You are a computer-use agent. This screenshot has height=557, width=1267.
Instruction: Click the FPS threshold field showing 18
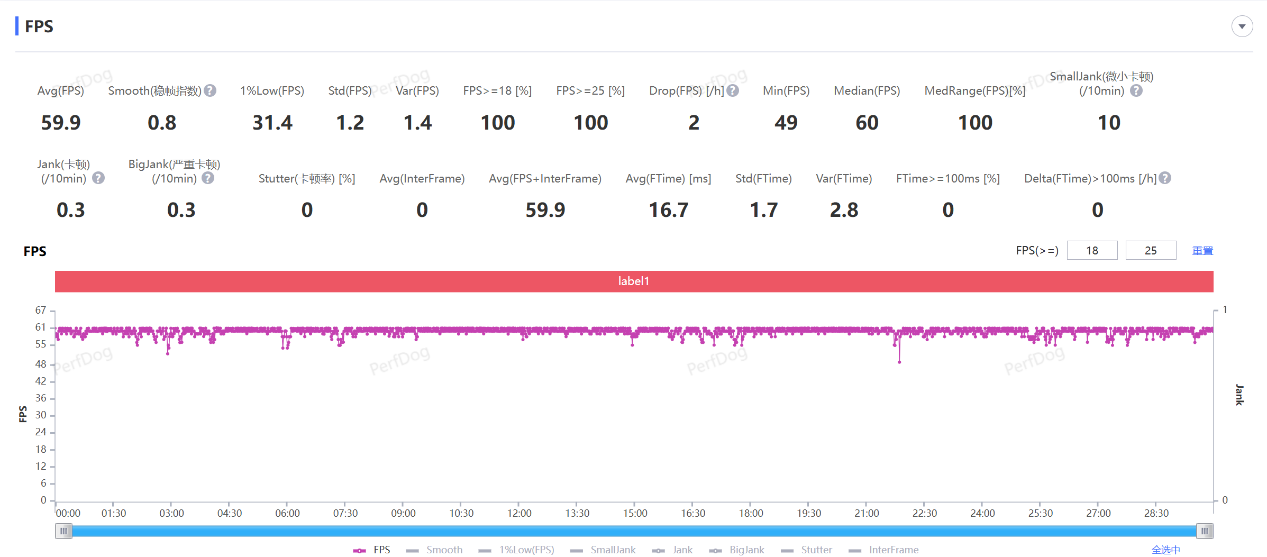click(x=1092, y=251)
